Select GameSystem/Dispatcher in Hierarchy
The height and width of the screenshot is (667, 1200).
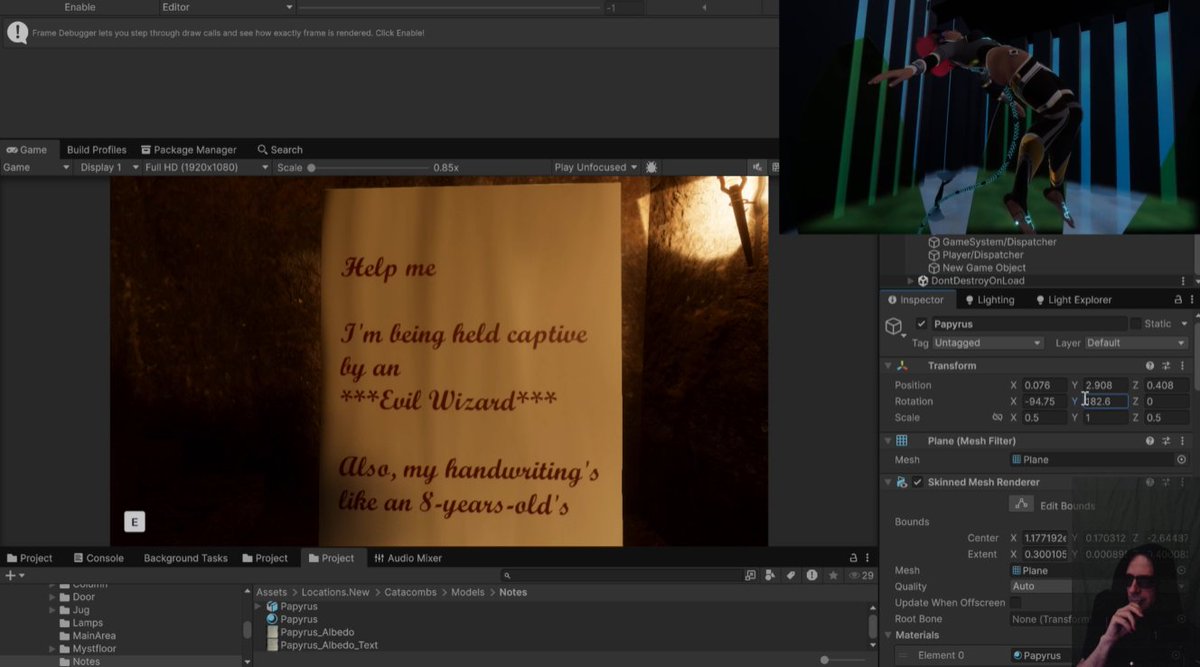click(x=991, y=242)
